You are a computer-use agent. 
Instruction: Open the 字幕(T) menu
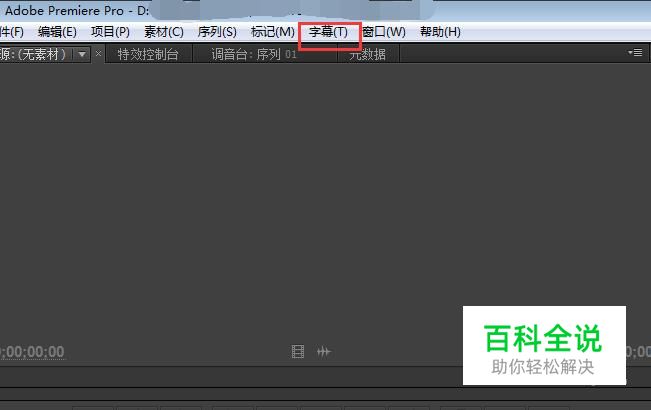point(328,32)
